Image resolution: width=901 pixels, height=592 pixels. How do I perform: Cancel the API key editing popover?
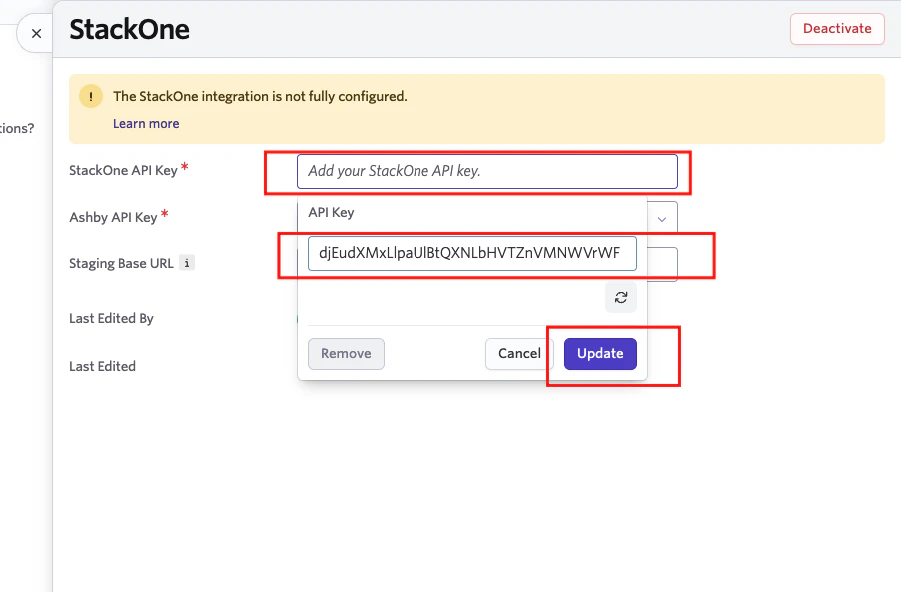518,353
